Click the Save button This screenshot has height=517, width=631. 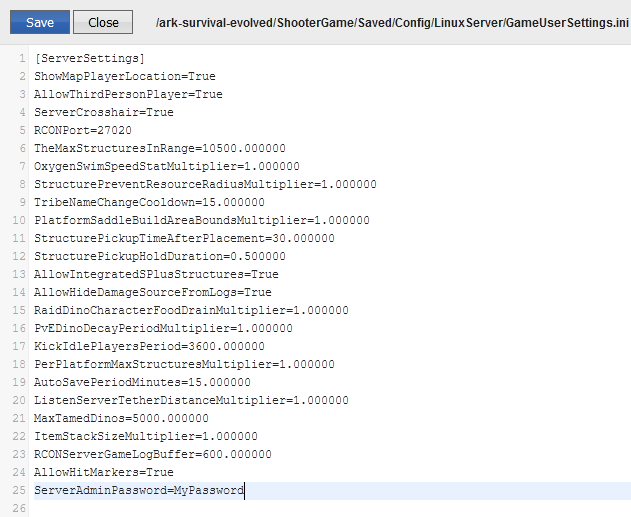(40, 23)
